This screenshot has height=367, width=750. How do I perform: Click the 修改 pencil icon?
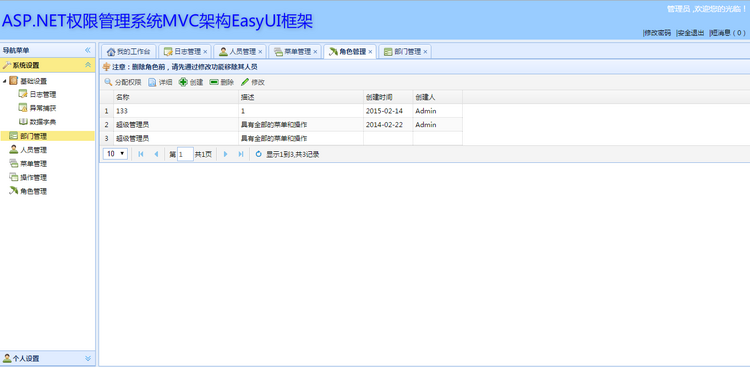click(245, 82)
